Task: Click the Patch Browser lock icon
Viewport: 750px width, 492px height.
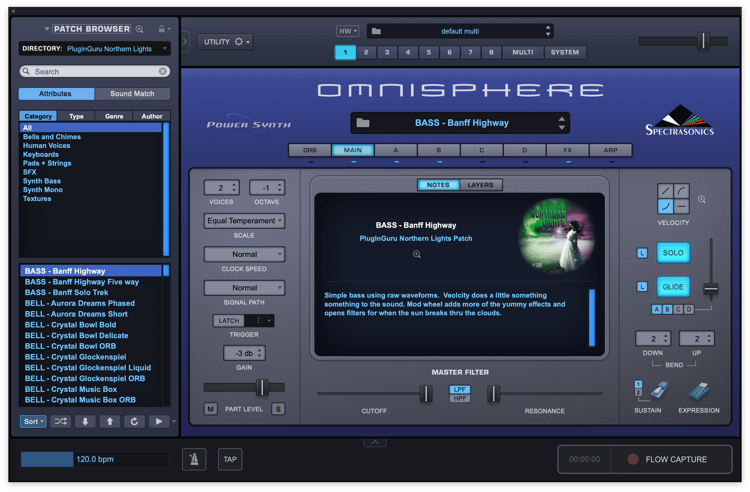Action: click(x=162, y=29)
